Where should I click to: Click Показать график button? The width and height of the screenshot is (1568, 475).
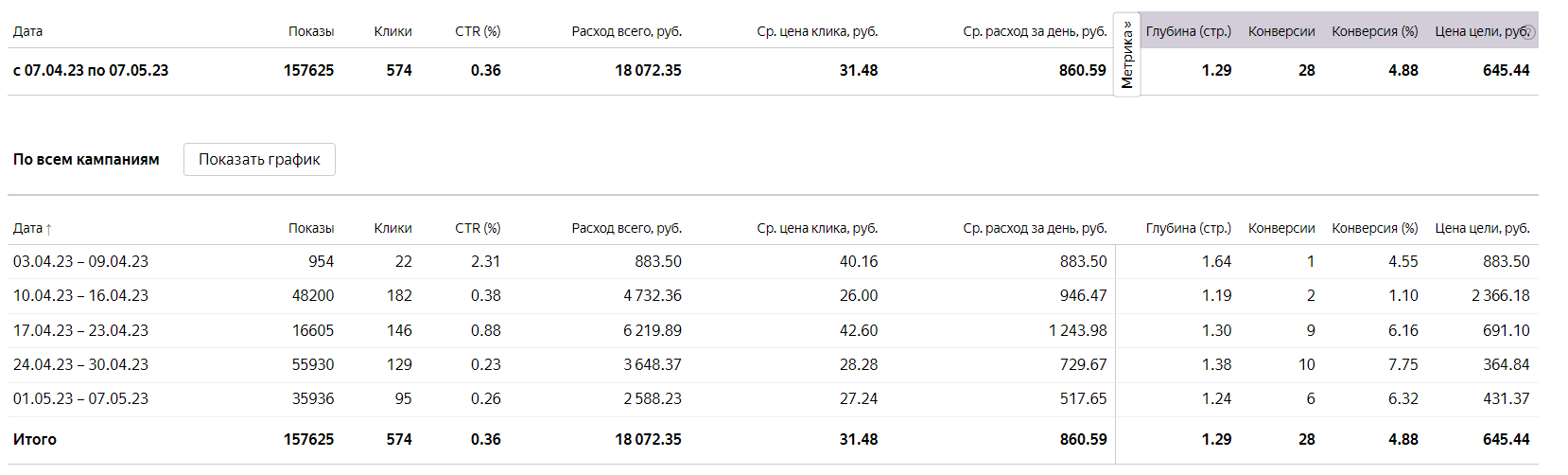[x=259, y=159]
